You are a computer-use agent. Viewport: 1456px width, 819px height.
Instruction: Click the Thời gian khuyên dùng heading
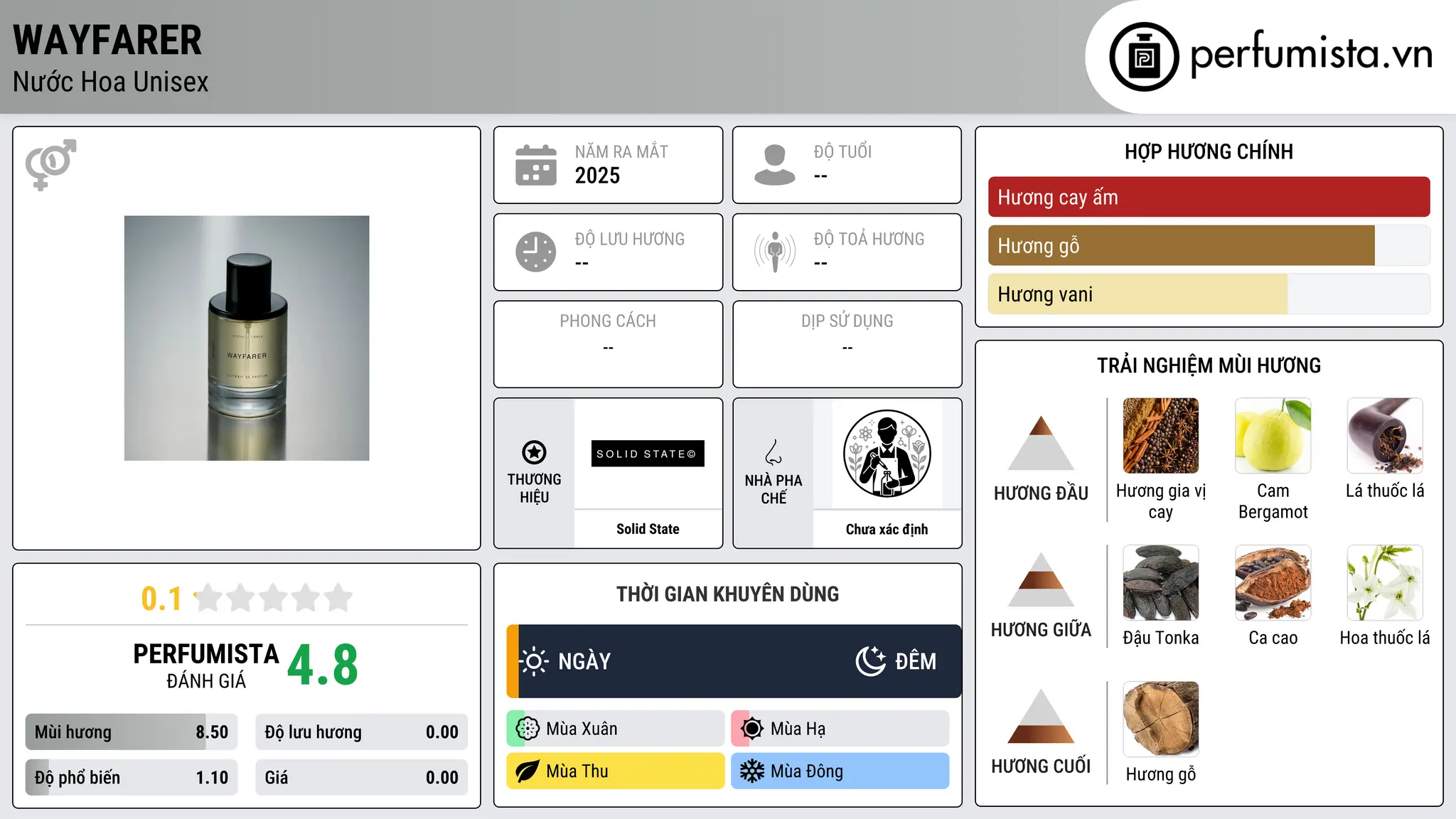727,594
